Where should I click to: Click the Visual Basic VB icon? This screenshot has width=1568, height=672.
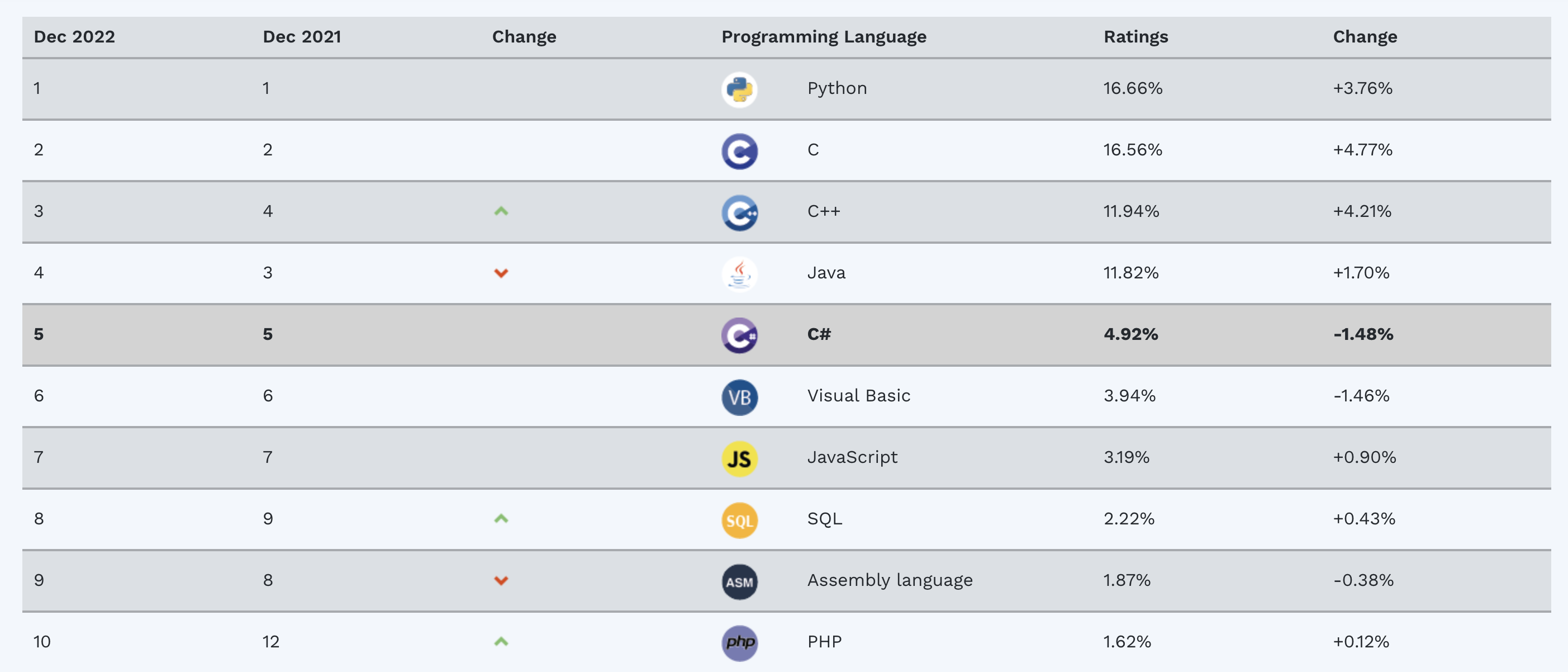tap(739, 397)
